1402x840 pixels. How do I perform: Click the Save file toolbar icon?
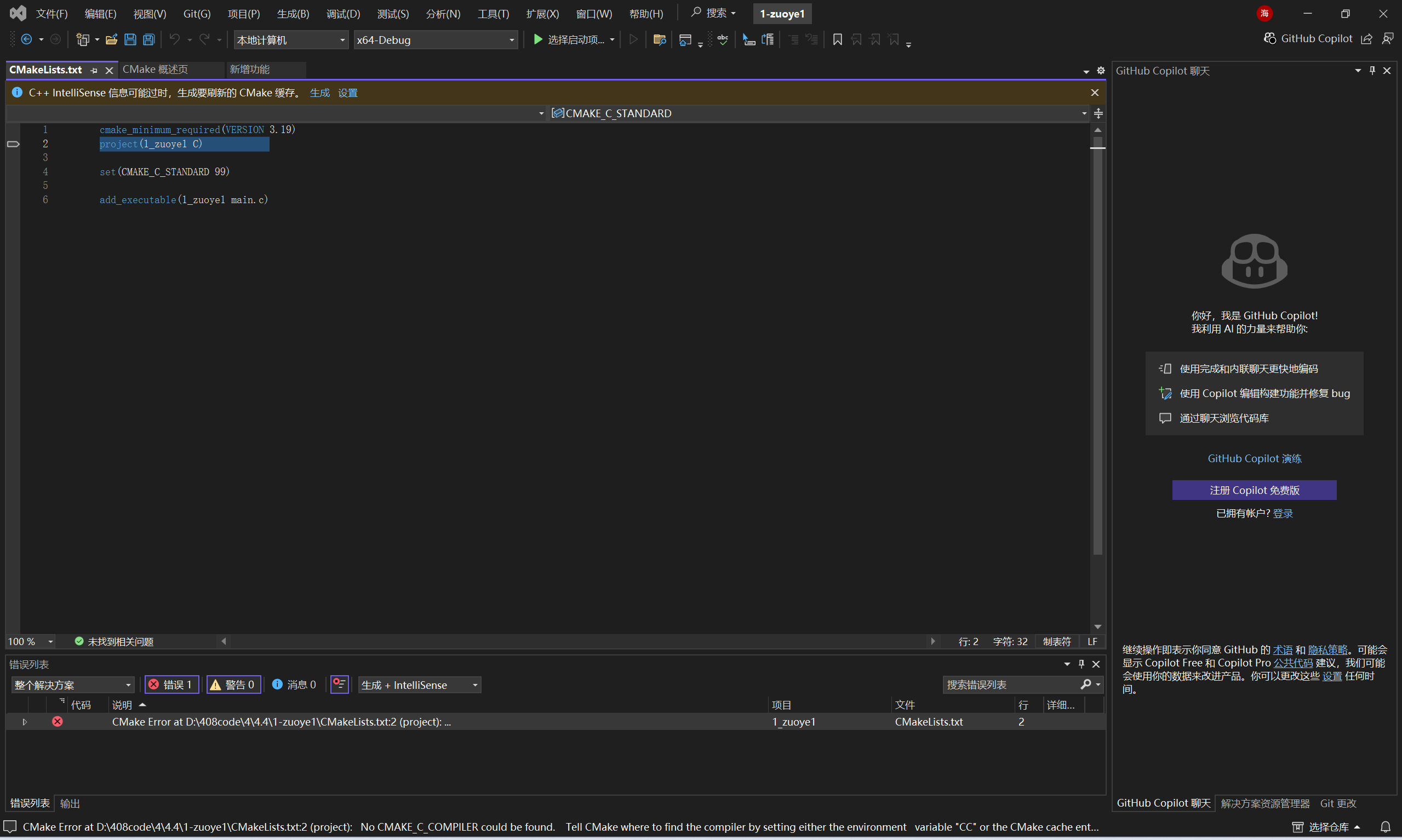point(130,39)
